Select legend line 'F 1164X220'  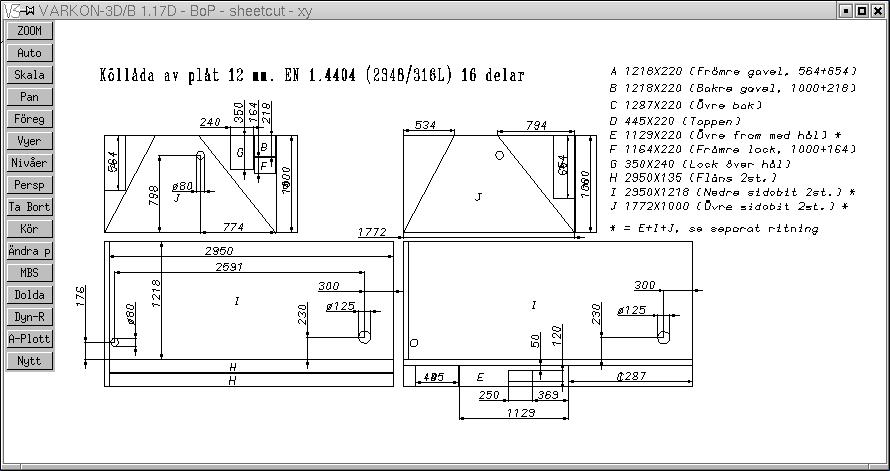pos(733,150)
